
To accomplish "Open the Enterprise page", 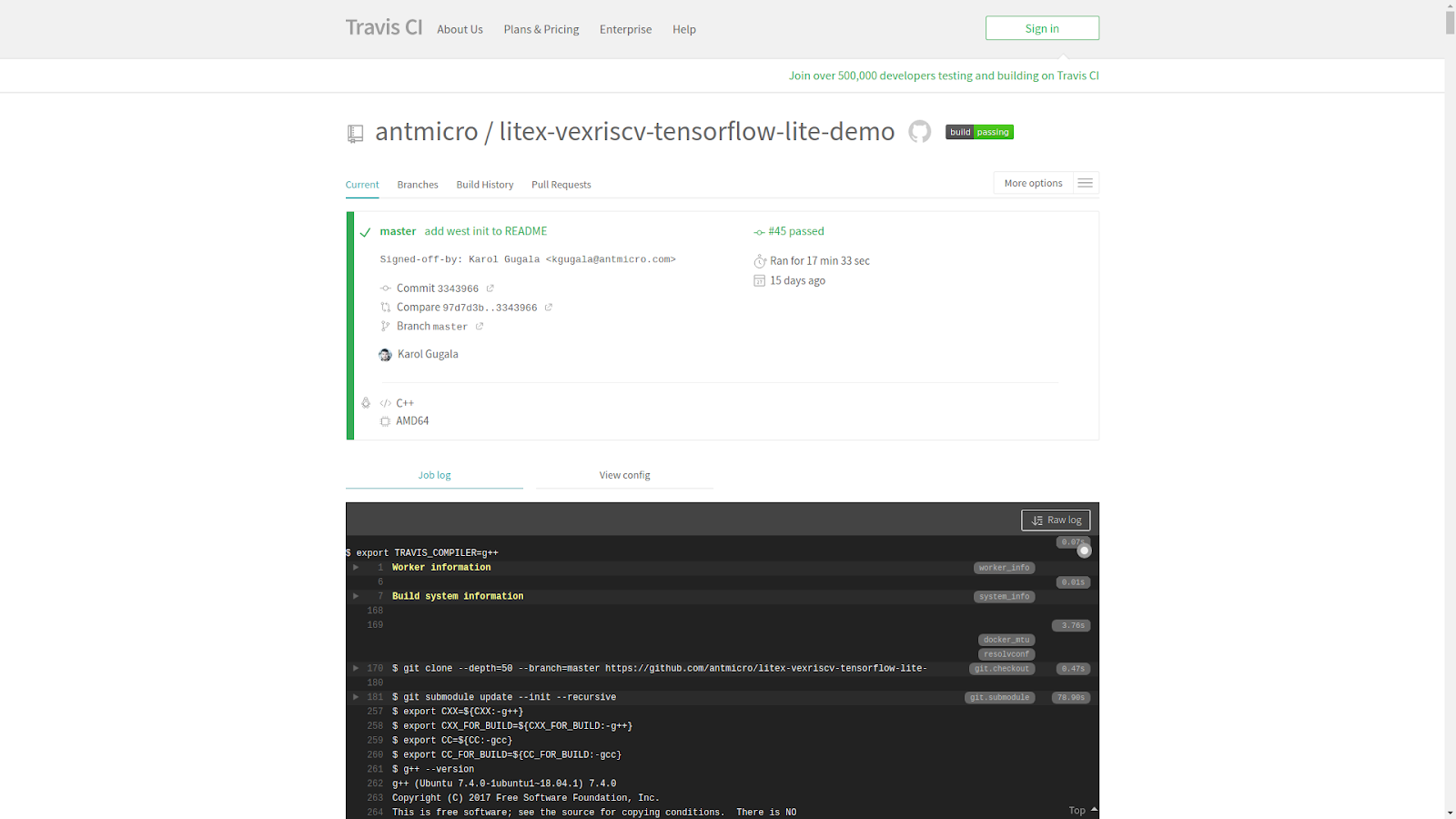I will 625,29.
